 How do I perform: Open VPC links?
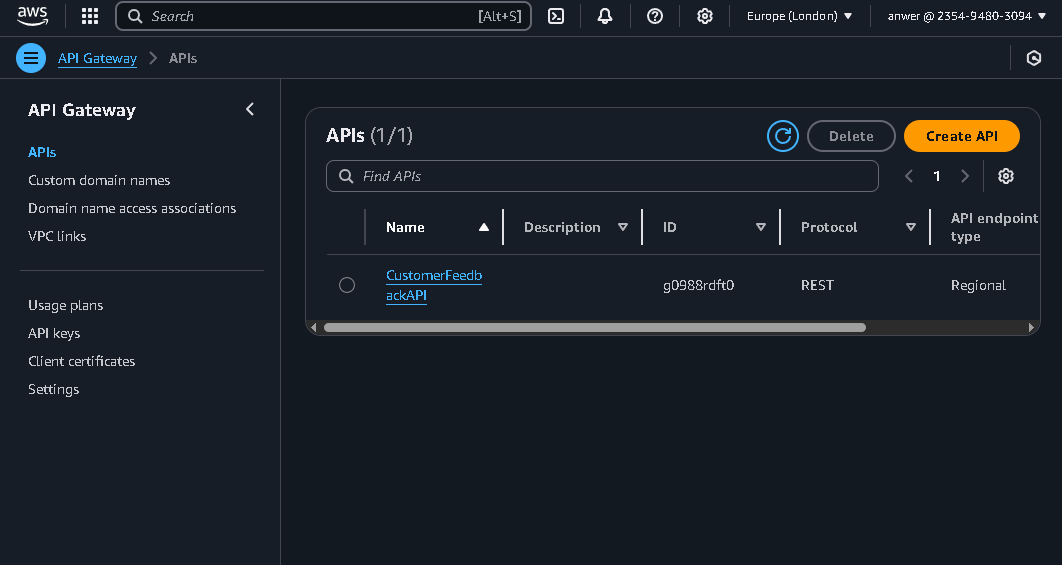point(57,236)
